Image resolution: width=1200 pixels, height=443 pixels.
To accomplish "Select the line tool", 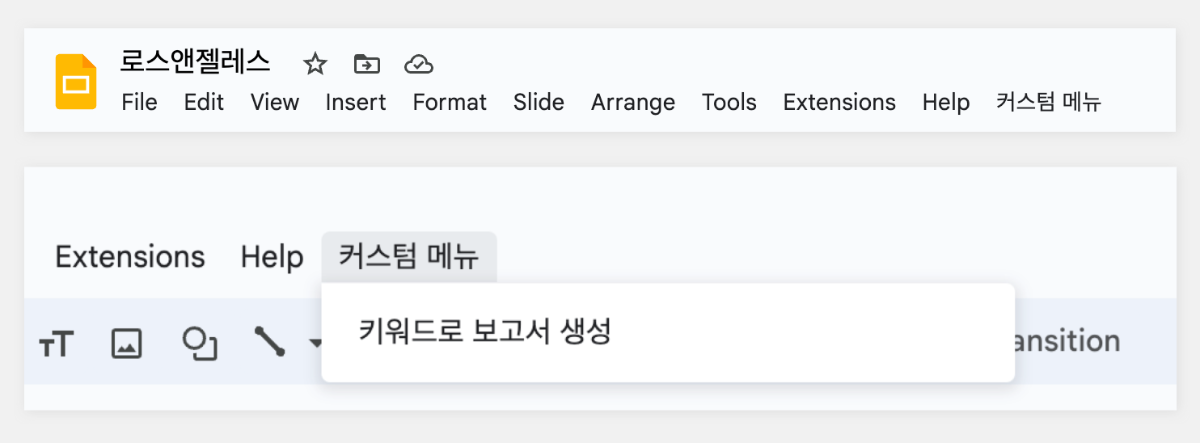I will pos(269,342).
